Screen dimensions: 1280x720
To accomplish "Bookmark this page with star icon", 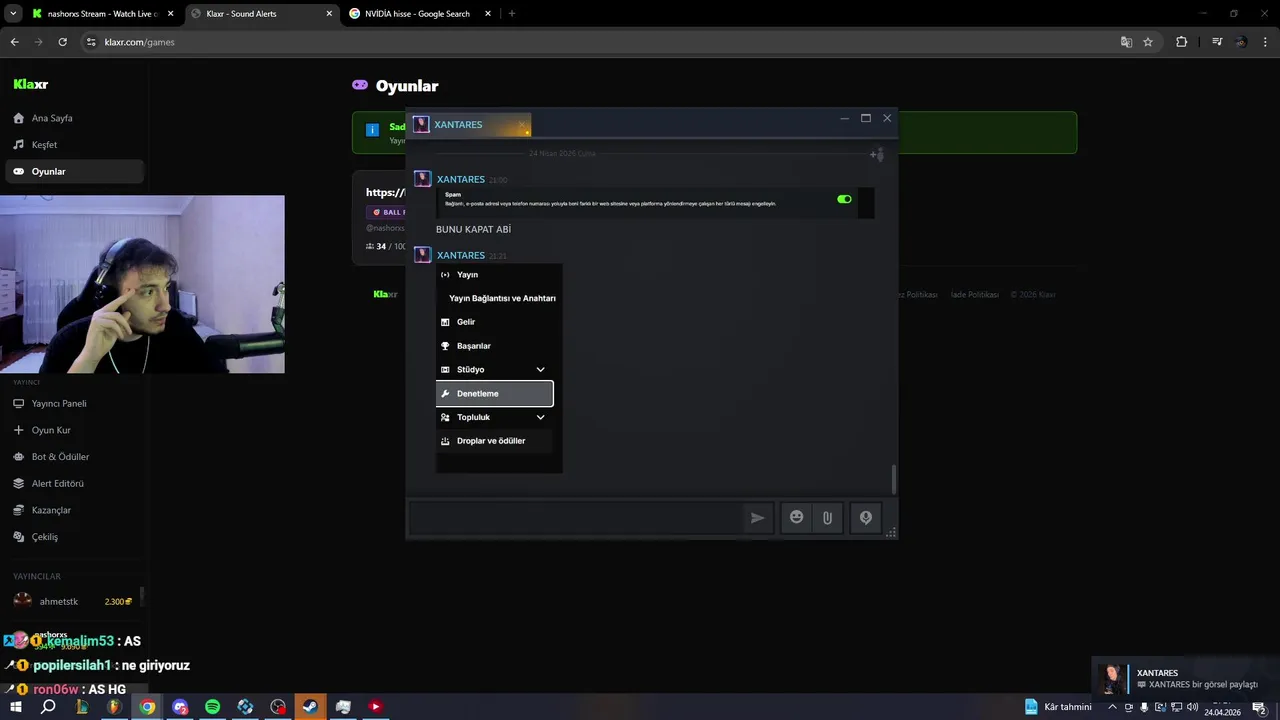I will [1148, 42].
